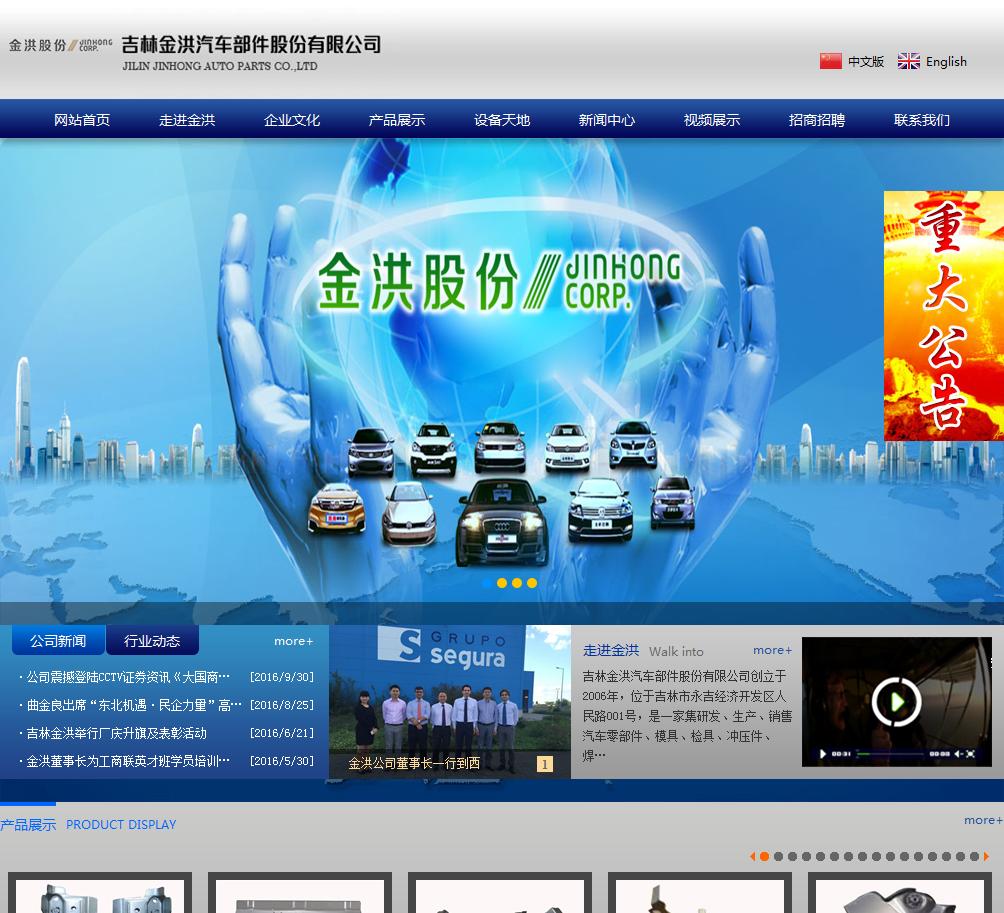Screen dimensions: 1004x913
Task: Click 联系我们 in the navigation bar
Action: point(922,120)
